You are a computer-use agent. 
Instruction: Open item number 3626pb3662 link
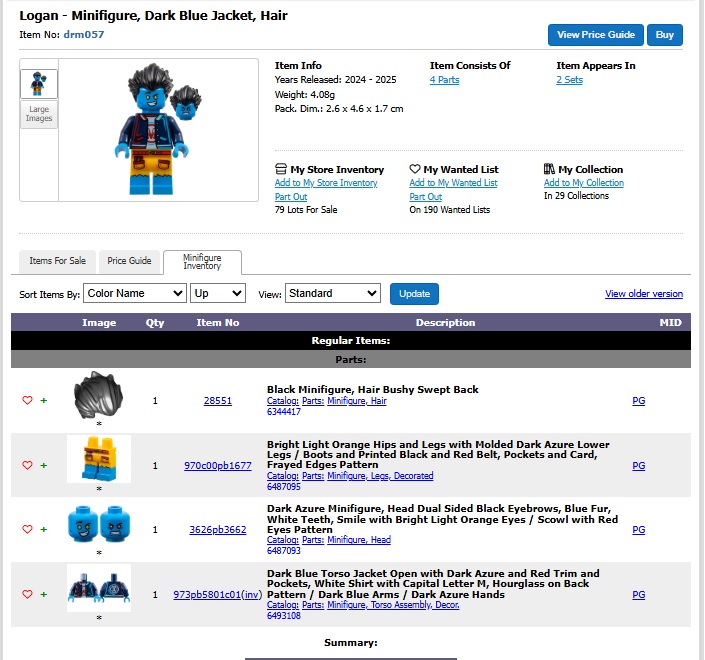218,530
